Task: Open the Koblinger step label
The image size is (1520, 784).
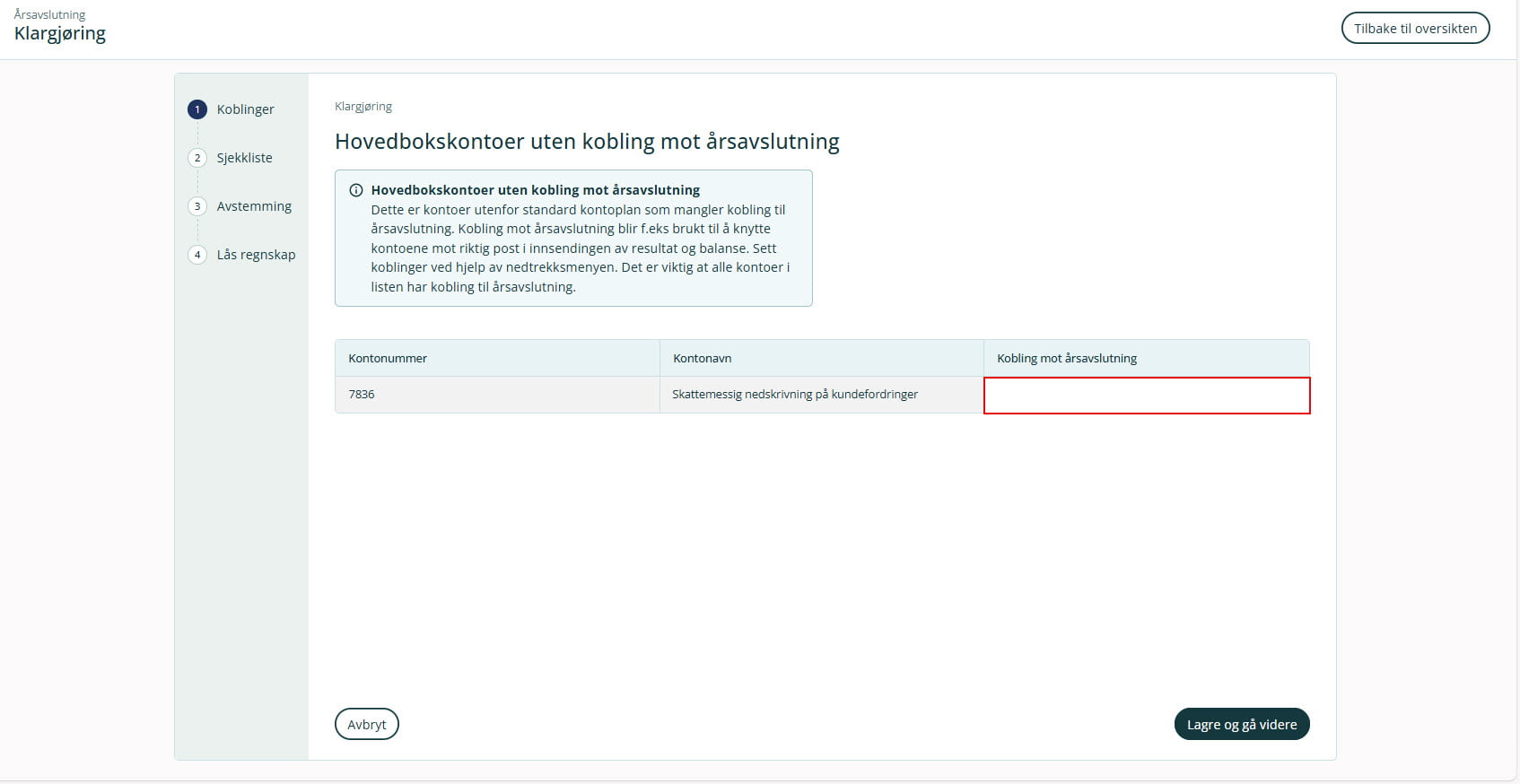Action: [245, 109]
